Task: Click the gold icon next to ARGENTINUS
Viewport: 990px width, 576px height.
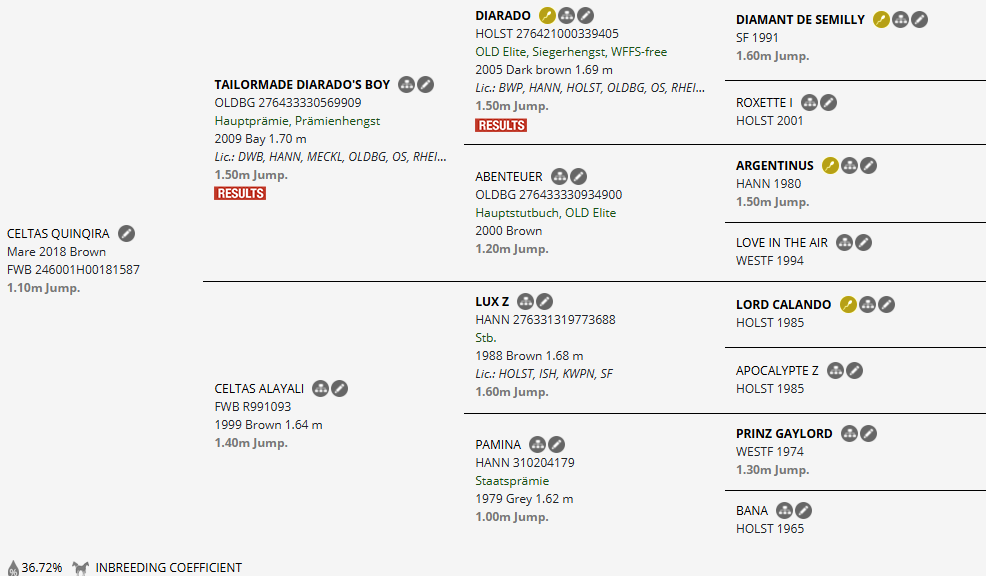Action: 830,165
